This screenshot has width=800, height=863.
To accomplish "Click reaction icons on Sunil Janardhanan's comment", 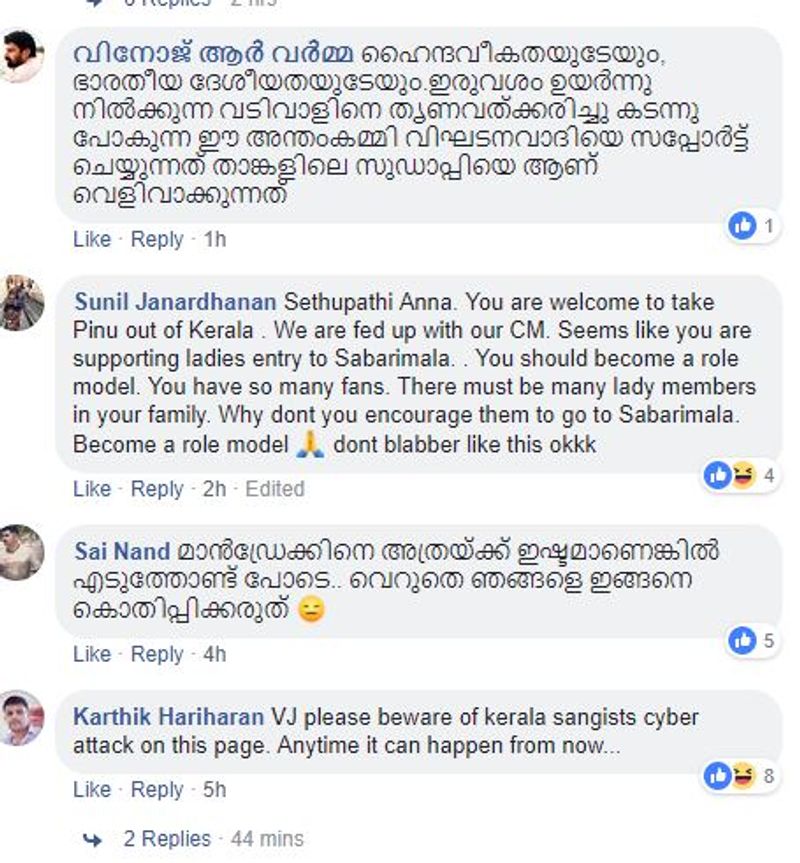I will pos(730,475).
